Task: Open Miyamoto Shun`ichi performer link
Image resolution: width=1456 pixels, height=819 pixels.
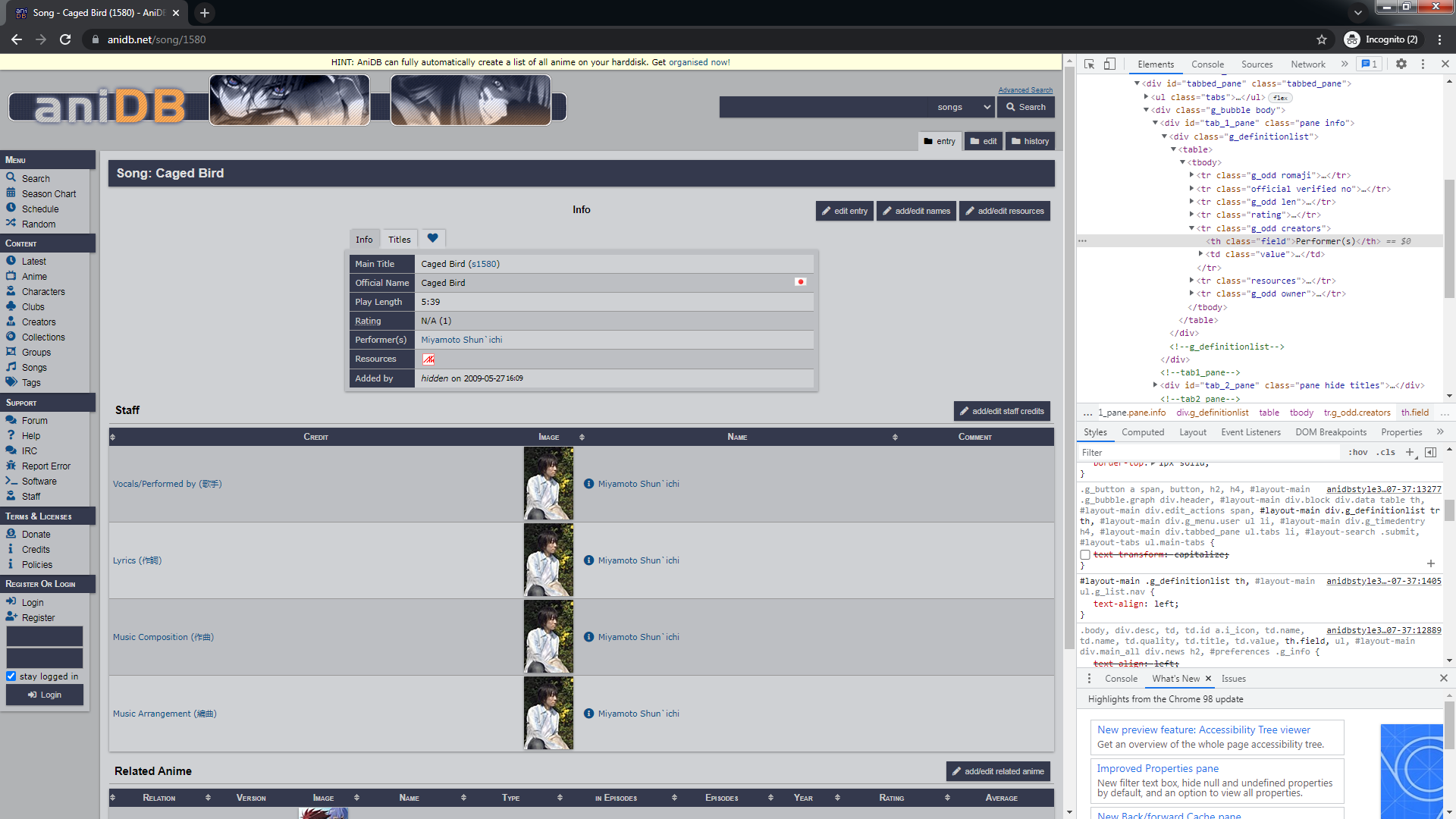Action: pyautogui.click(x=461, y=340)
